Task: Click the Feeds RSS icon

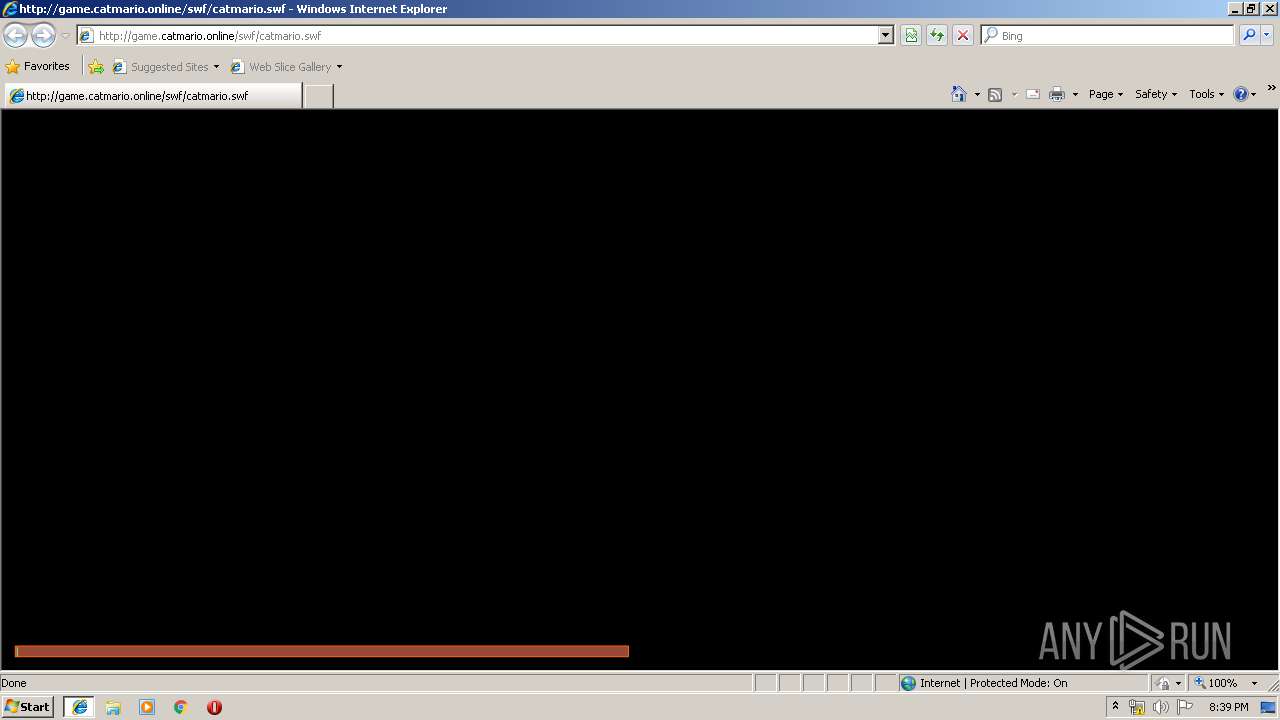Action: point(995,94)
